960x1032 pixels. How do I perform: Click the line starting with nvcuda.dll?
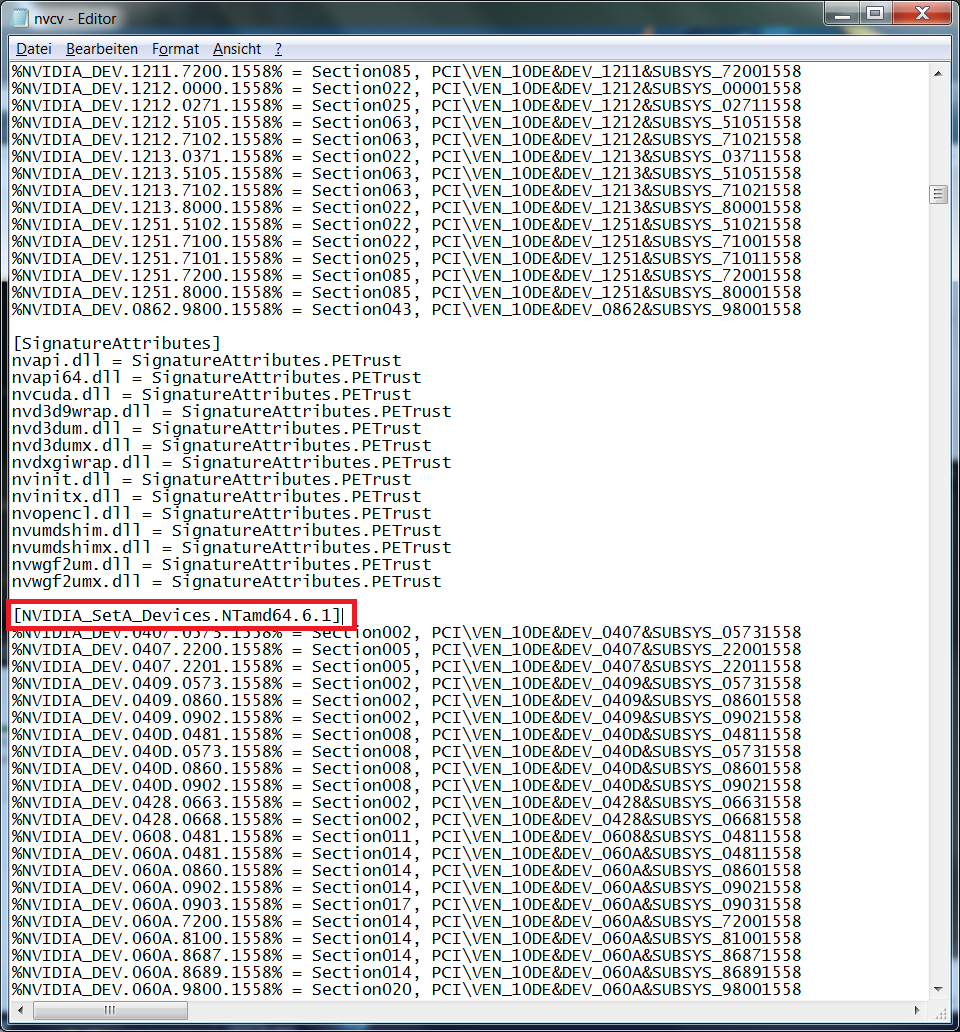[x=212, y=395]
